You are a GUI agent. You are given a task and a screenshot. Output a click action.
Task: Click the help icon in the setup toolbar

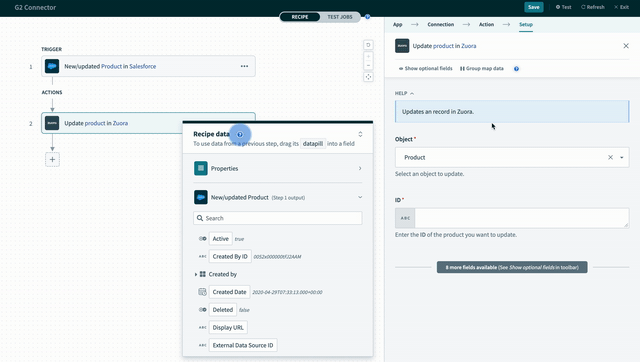point(516,69)
